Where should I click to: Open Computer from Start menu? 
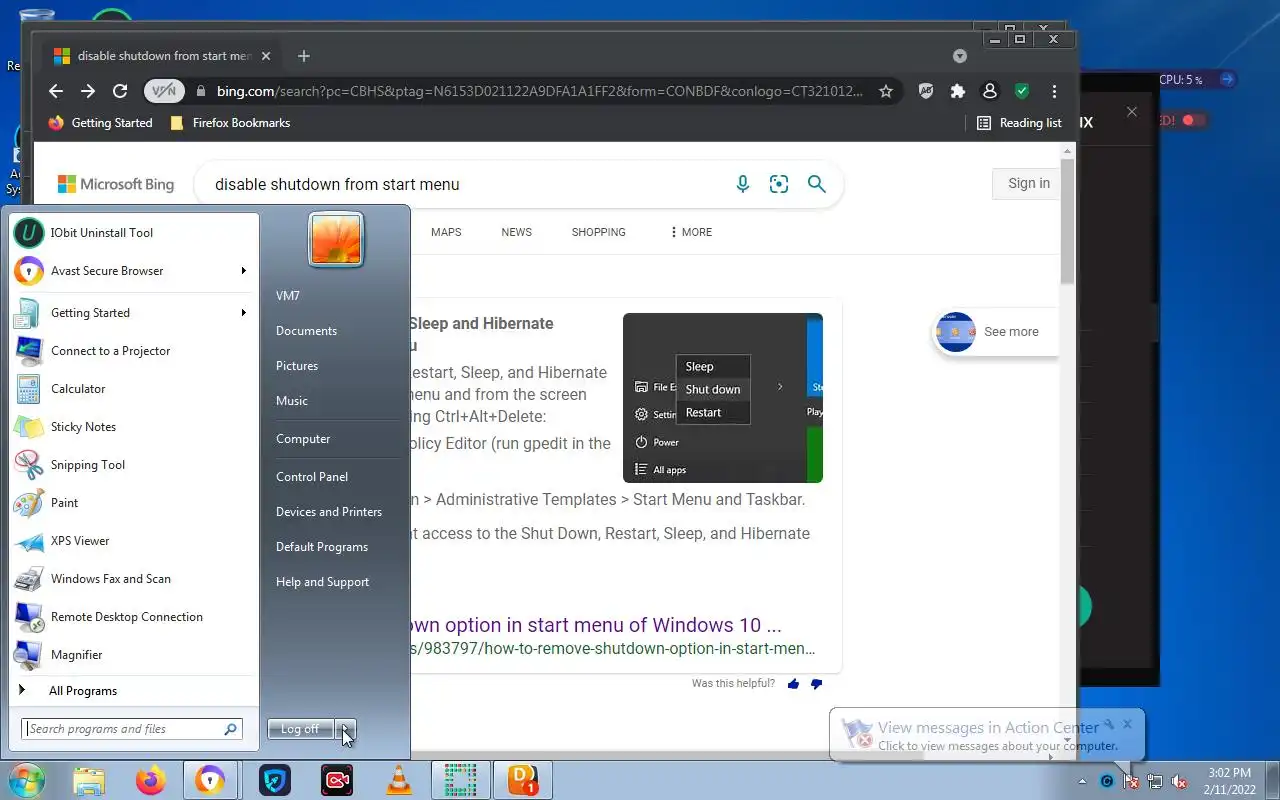[303, 439]
